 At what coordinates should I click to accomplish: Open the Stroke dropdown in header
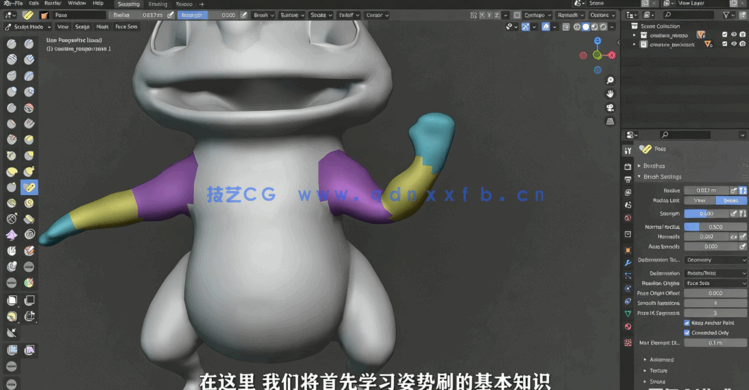(321, 15)
